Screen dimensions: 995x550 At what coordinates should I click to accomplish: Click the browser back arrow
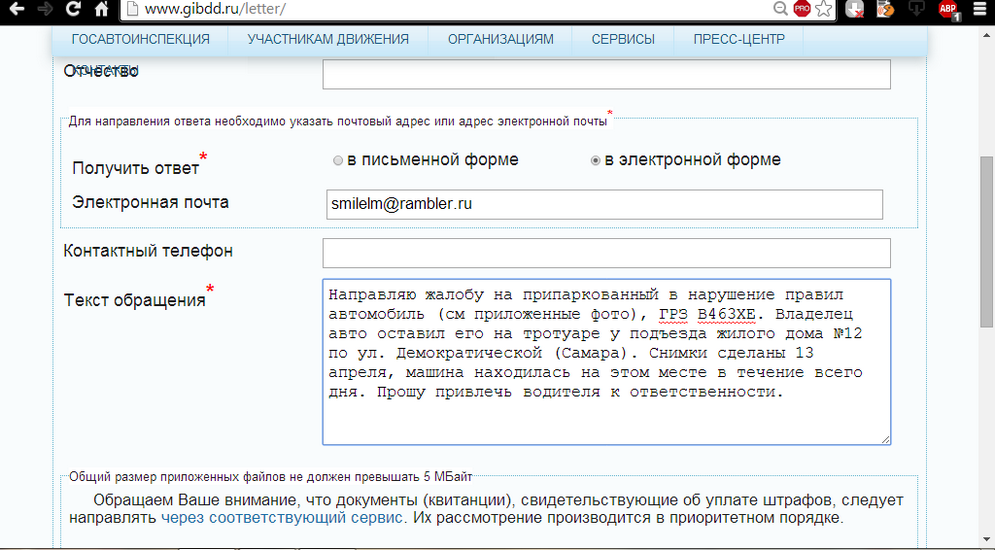click(x=15, y=10)
